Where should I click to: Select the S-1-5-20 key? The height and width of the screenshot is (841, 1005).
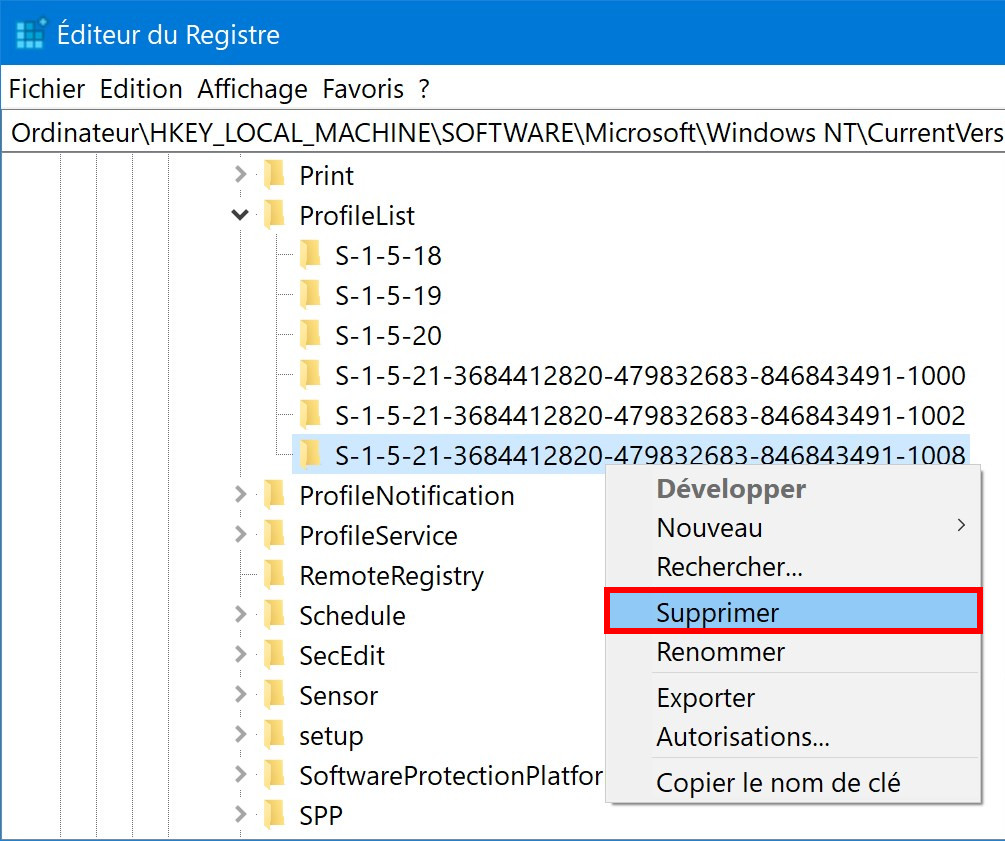tap(388, 335)
